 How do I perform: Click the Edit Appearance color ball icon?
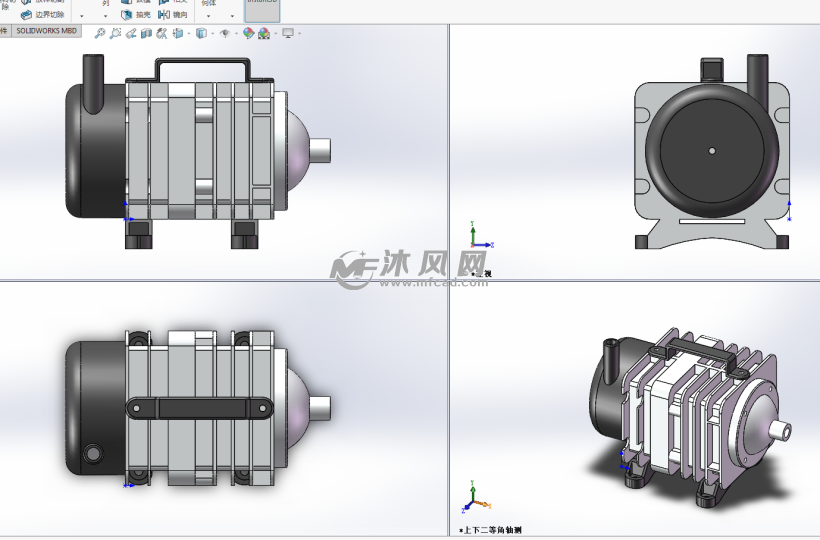click(x=248, y=33)
